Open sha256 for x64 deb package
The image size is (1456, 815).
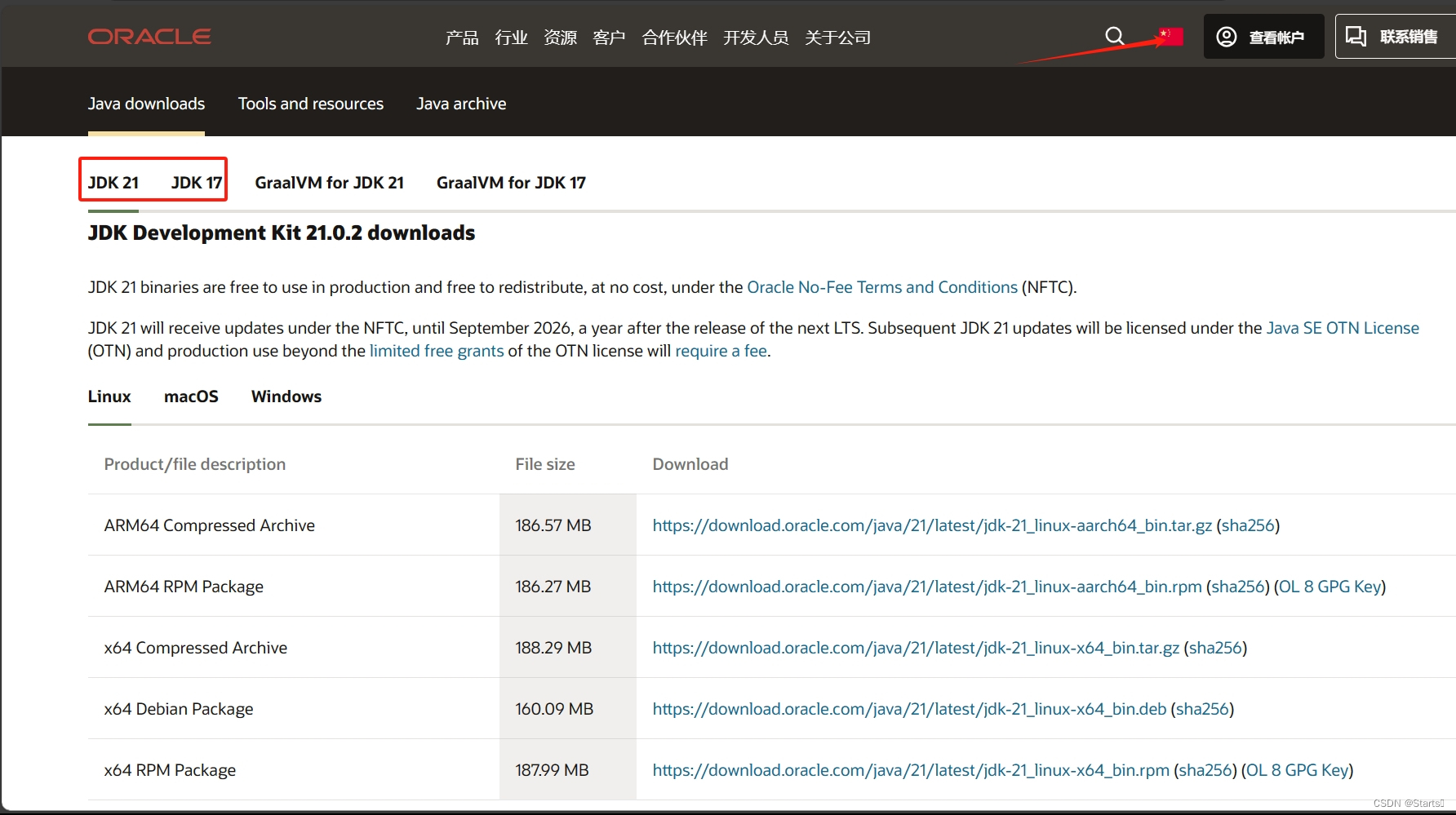[x=1202, y=709]
